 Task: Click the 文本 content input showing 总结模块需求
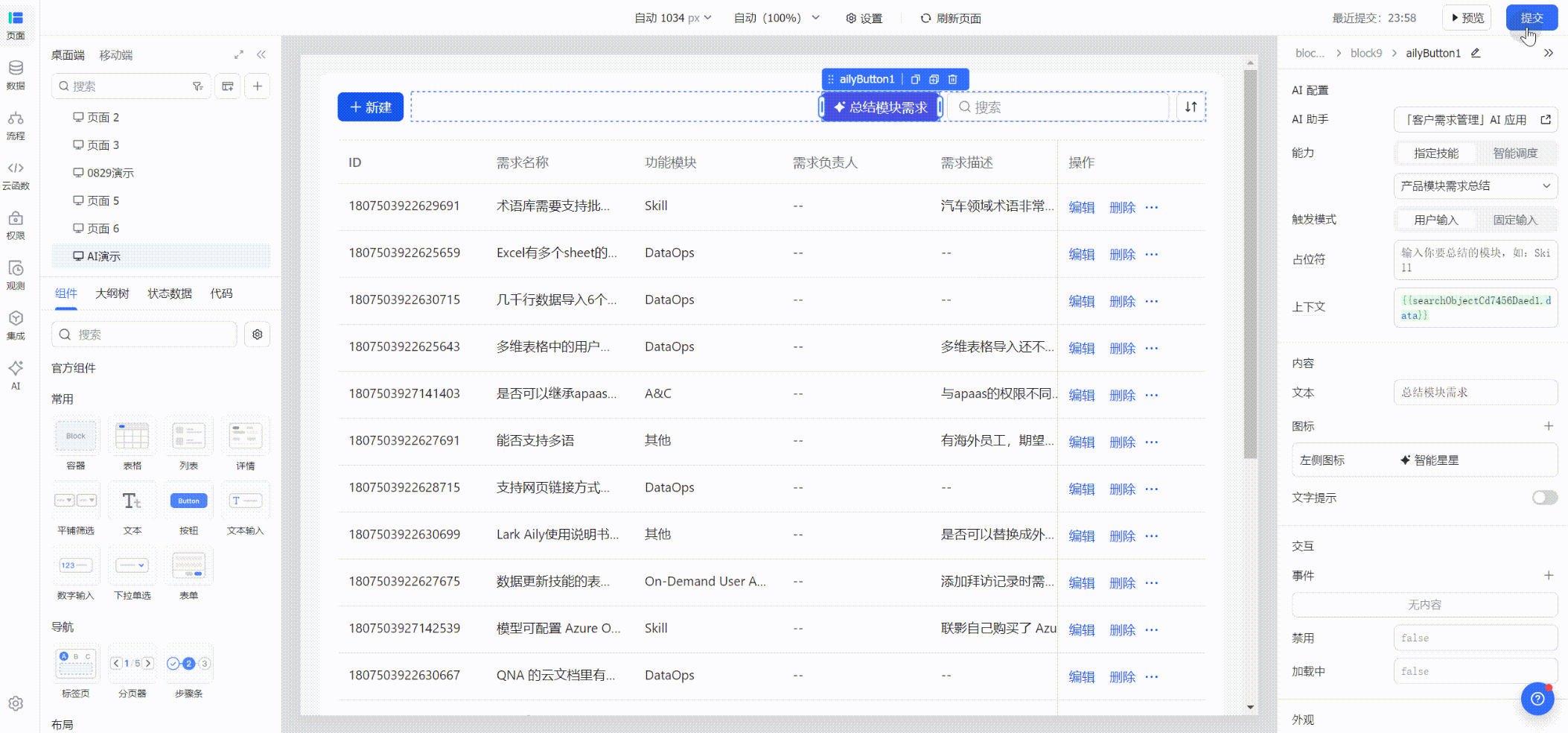coord(1476,393)
